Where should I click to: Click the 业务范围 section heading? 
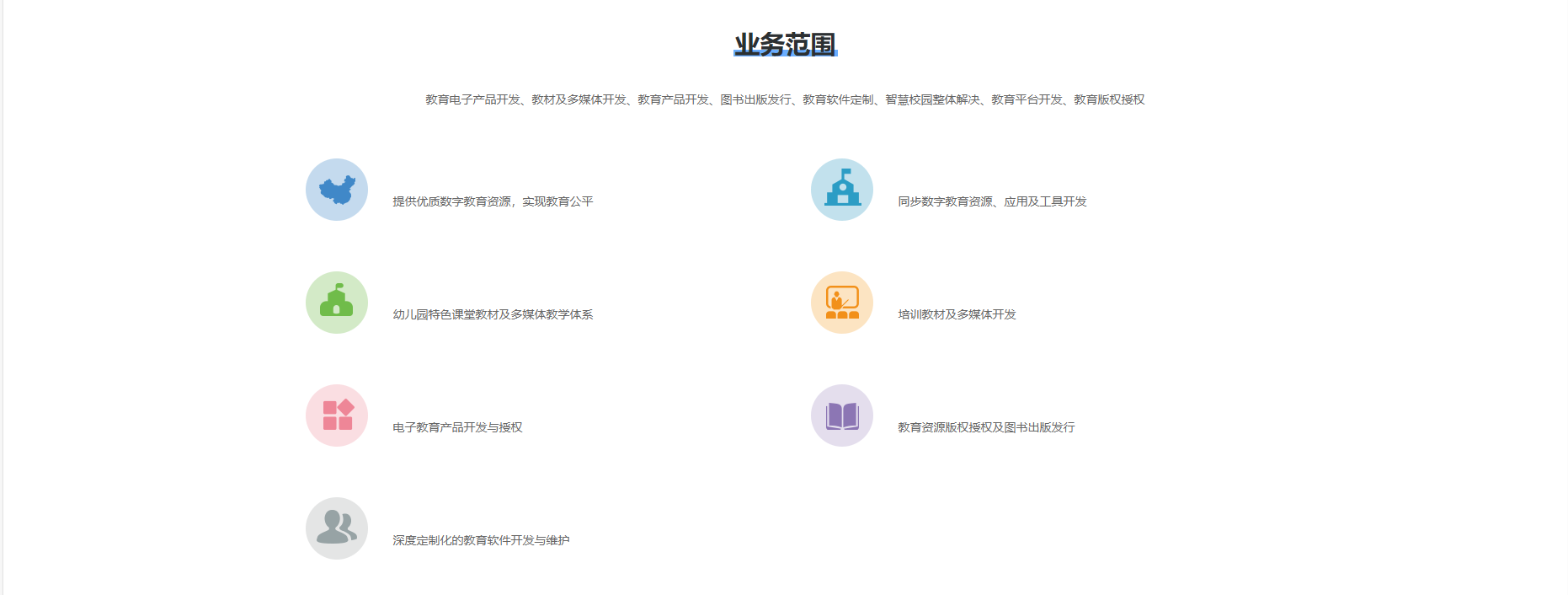point(785,45)
